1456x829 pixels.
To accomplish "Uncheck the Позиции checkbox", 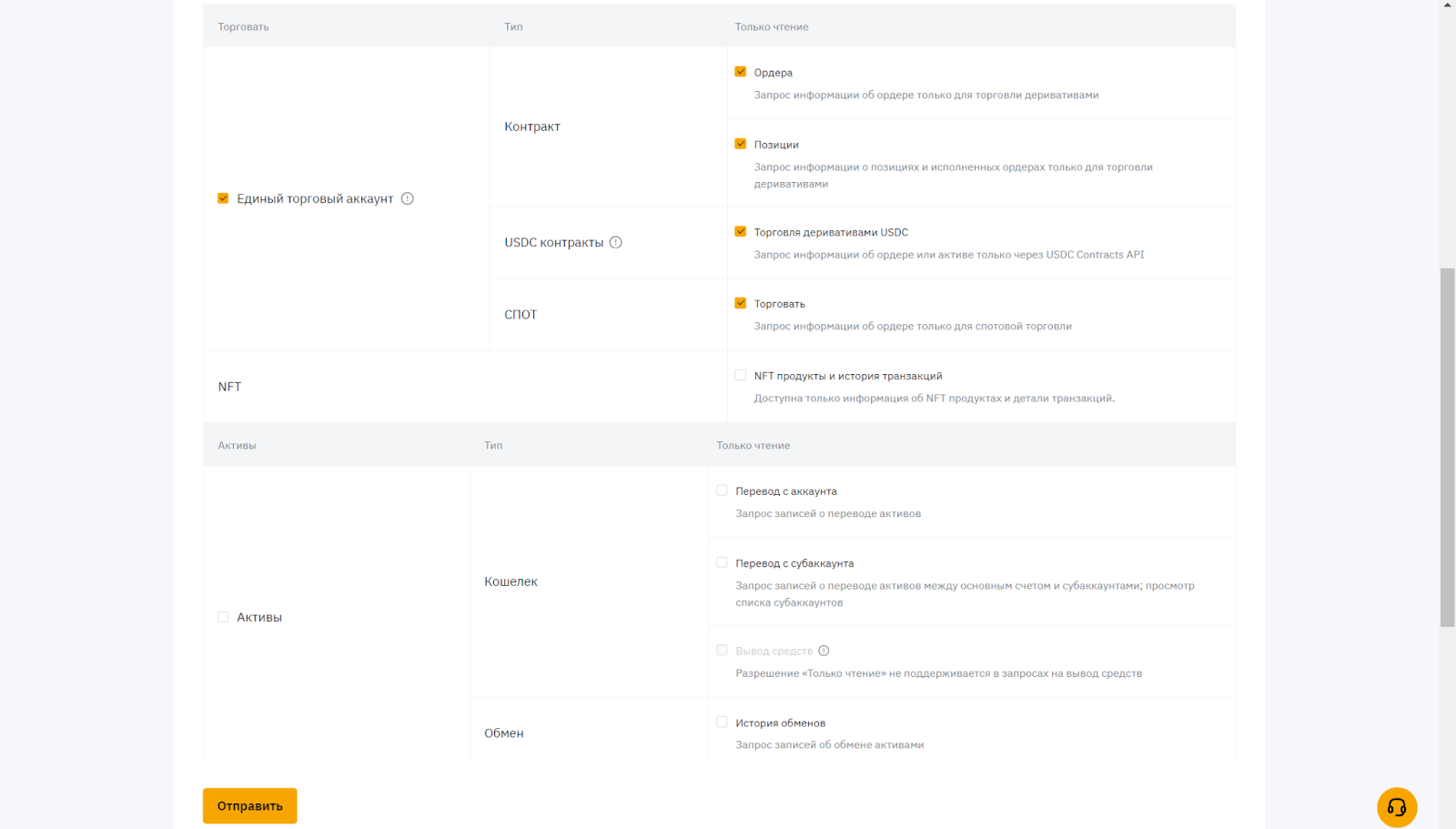I will pos(741,144).
